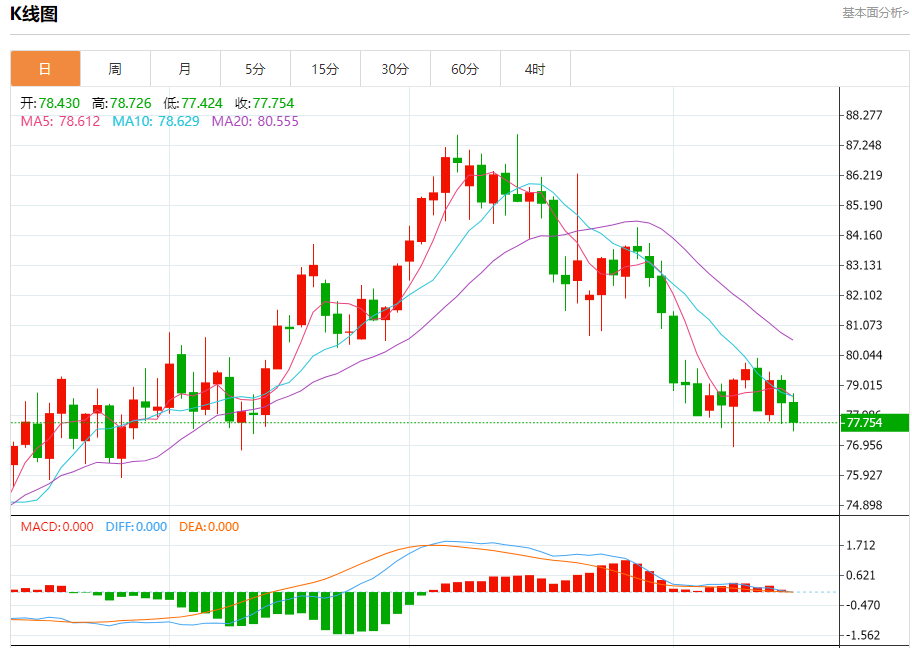The width and height of the screenshot is (912, 648).
Task: Click the high price 78.726
Action: [131, 104]
